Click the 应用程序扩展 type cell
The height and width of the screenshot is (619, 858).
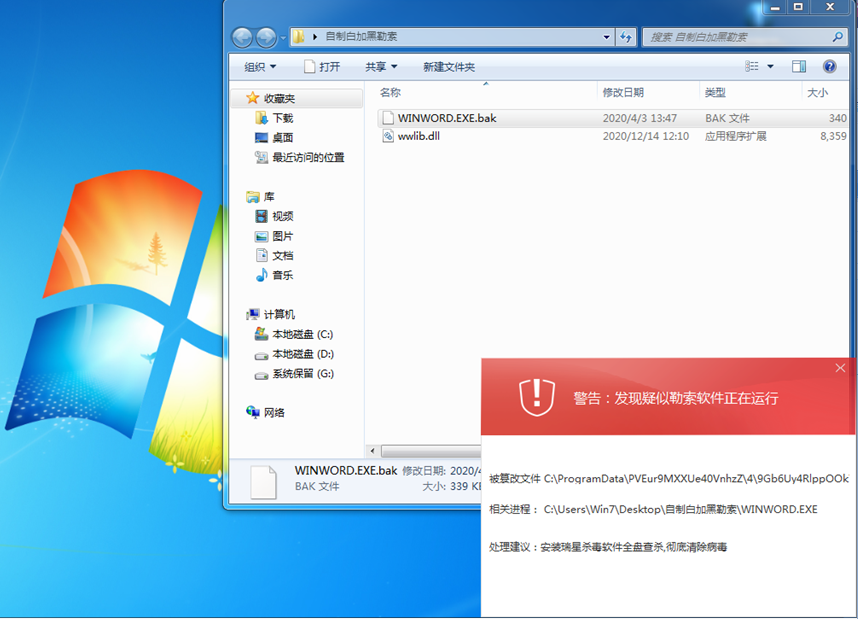point(735,136)
